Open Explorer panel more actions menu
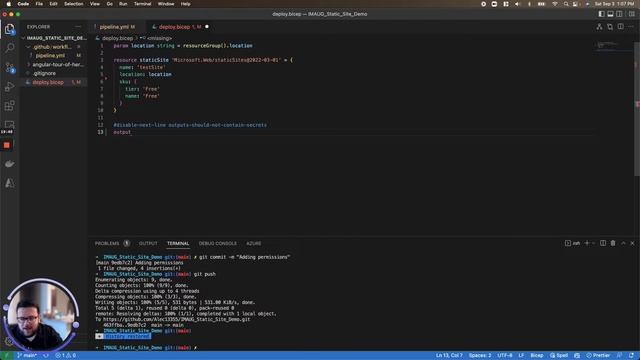 [x=78, y=27]
